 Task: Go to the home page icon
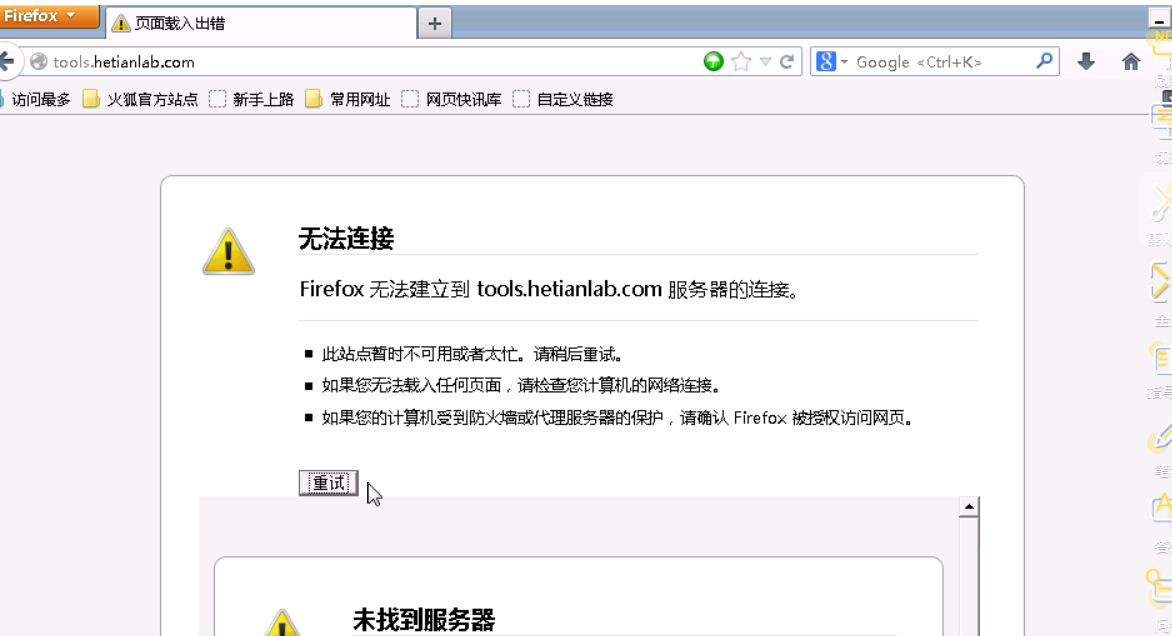click(x=1131, y=62)
